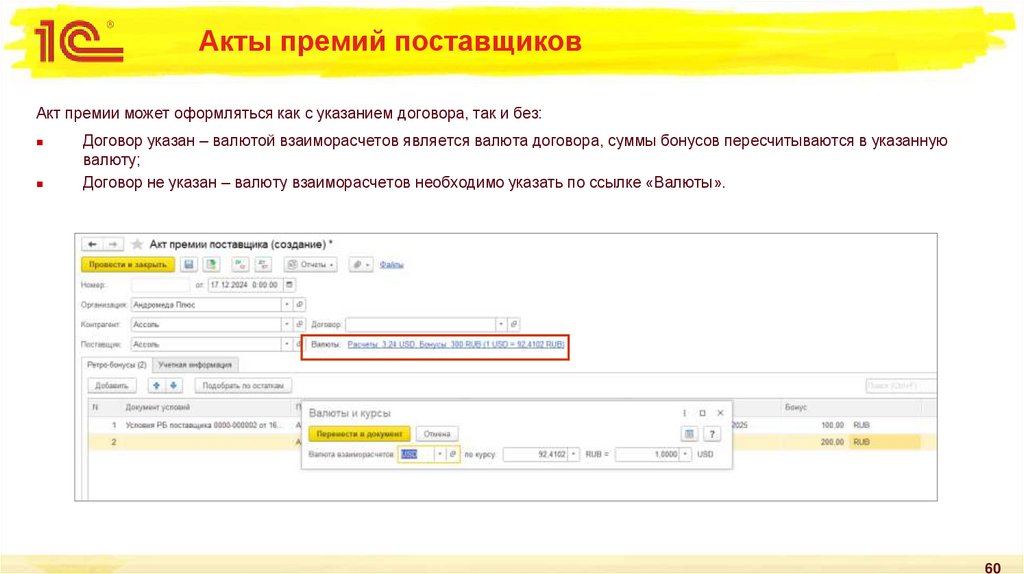The image size is (1024, 574).
Task: Go forward with the right arrow button
Action: coord(113,244)
